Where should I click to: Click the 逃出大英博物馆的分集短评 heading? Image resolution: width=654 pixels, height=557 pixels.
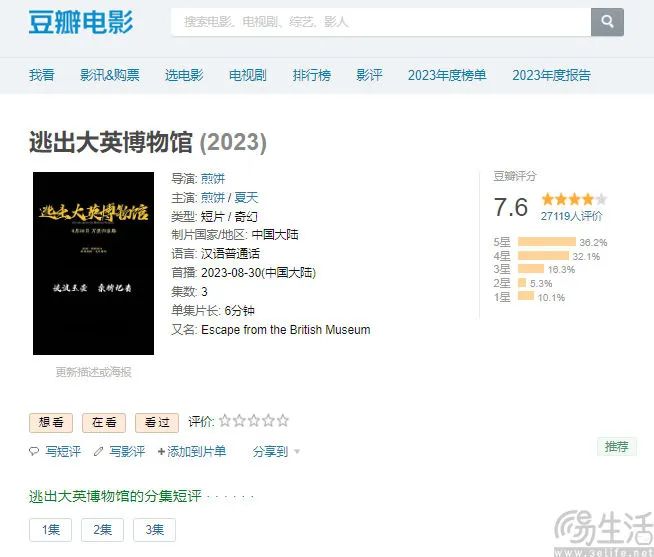coord(116,497)
